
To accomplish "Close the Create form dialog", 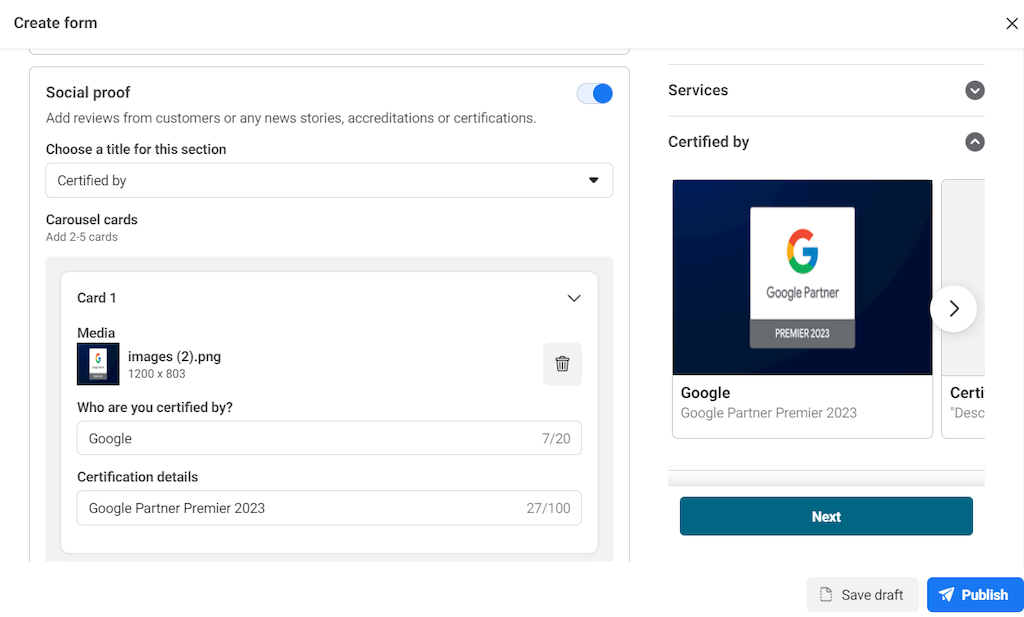I will click(x=1012, y=24).
